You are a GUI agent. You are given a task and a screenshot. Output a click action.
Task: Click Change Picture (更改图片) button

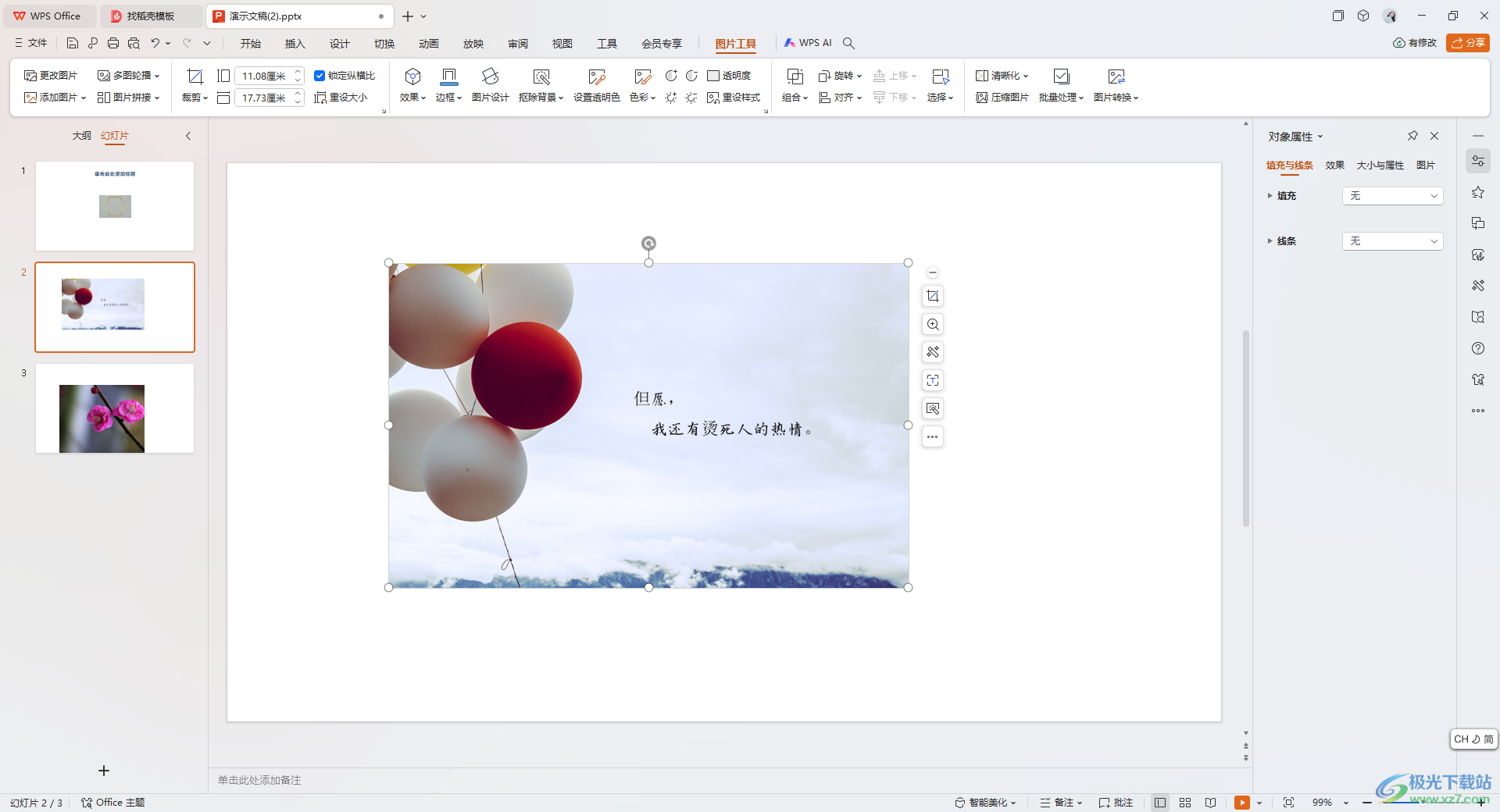[x=51, y=76]
